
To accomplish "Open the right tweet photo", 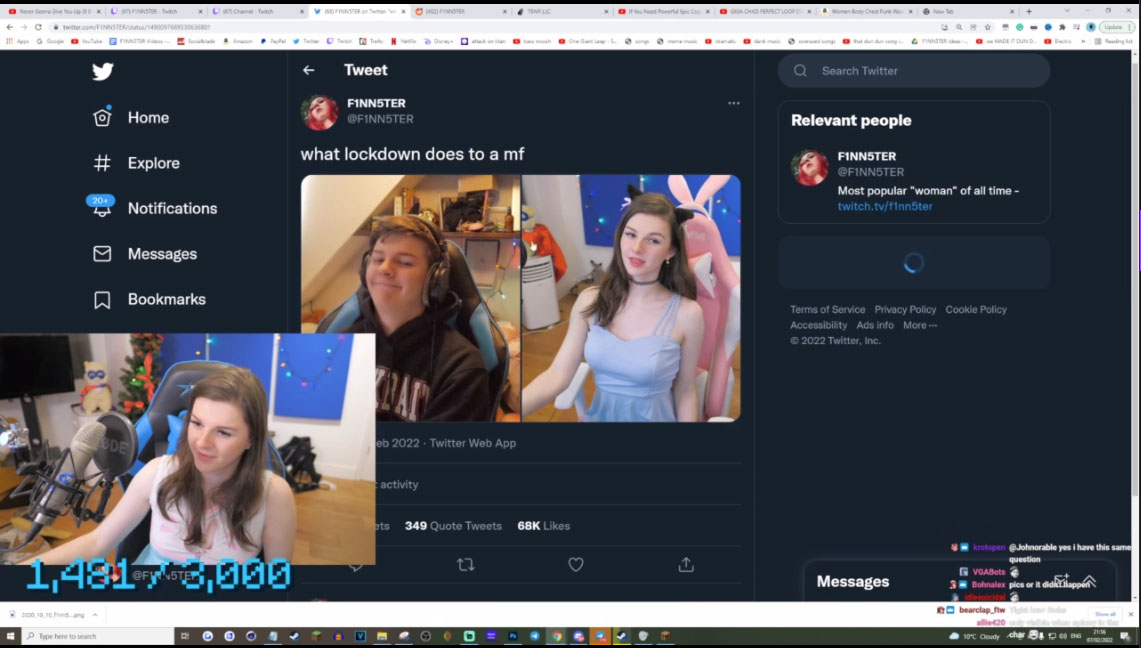I will coord(632,298).
